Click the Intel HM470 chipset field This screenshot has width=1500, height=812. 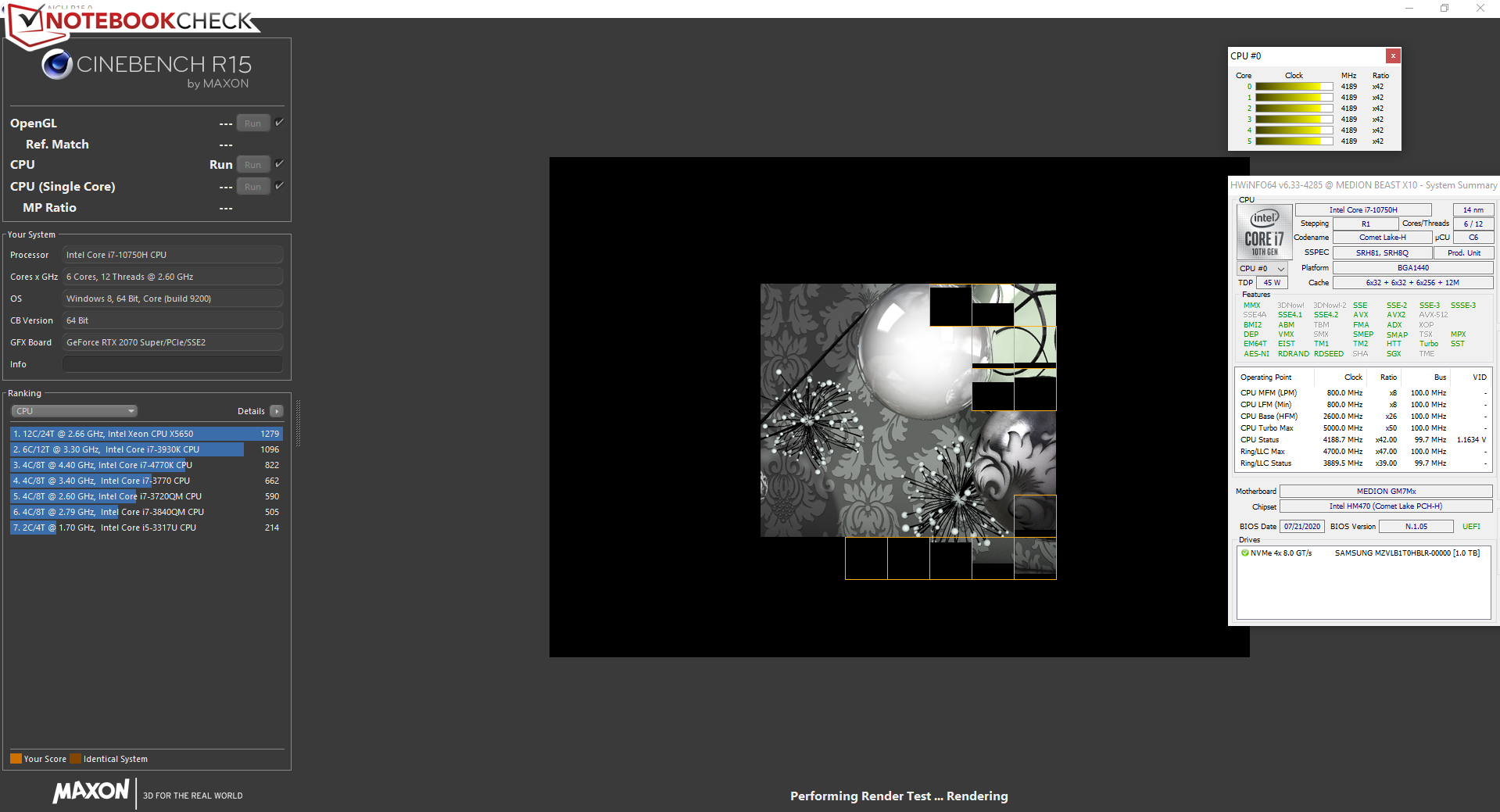(x=1386, y=506)
